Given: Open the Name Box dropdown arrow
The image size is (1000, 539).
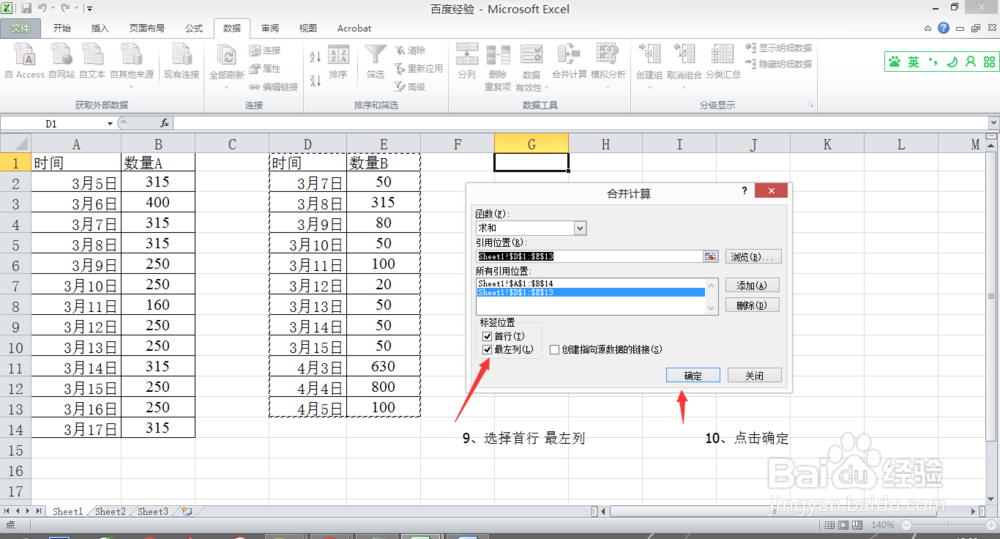Looking at the screenshot, I should click(x=110, y=123).
